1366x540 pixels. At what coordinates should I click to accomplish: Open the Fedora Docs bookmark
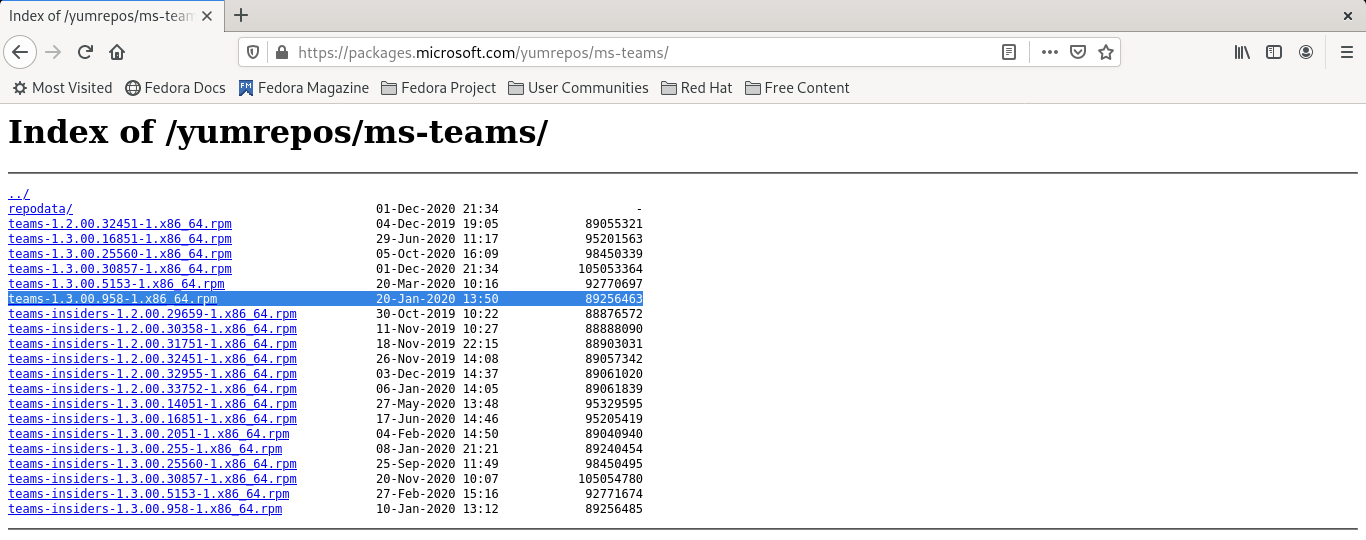tap(175, 88)
